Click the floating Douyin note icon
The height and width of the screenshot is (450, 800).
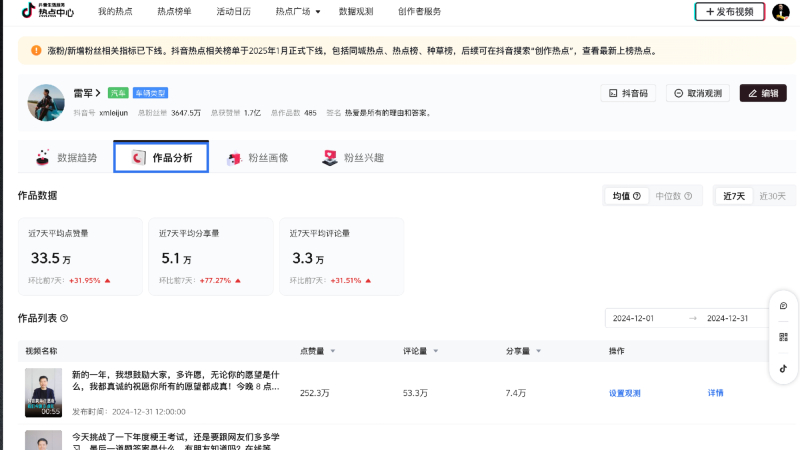pos(783,368)
